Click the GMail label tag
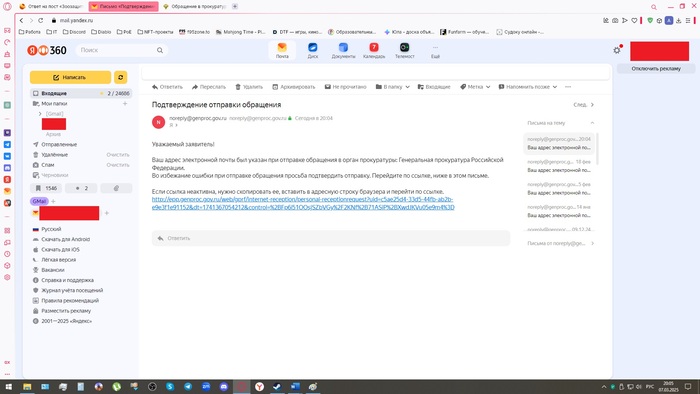 [39, 201]
